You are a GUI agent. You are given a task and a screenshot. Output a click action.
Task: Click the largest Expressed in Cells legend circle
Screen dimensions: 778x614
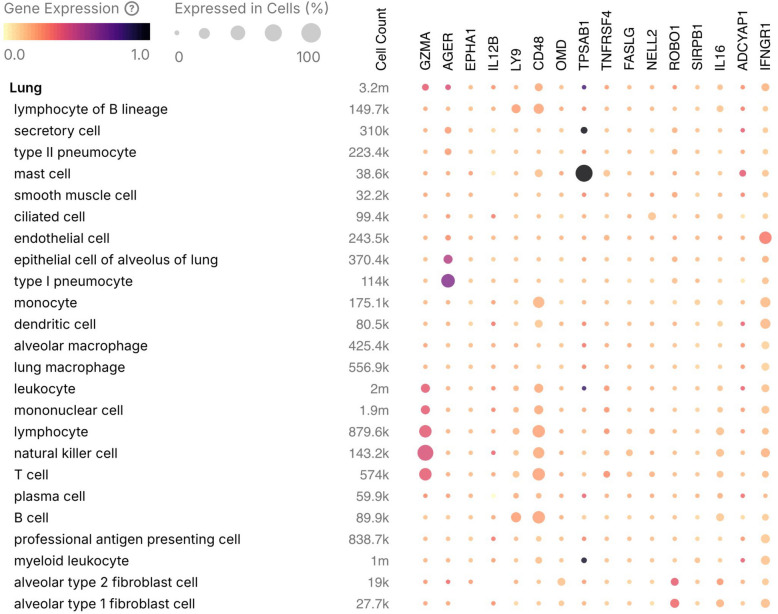coord(310,33)
